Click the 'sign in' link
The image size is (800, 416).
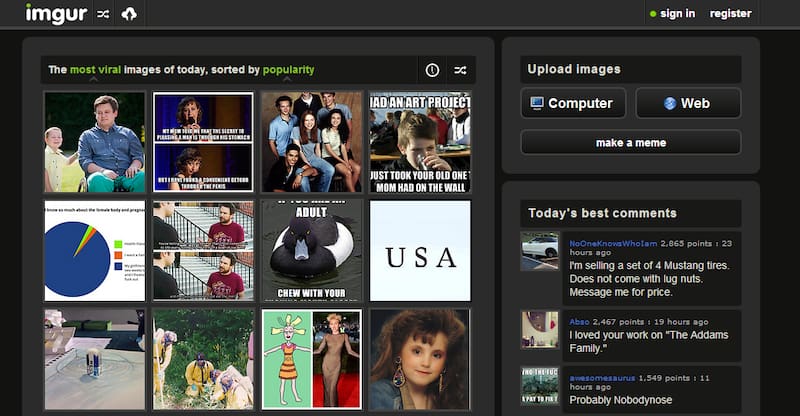pos(677,14)
